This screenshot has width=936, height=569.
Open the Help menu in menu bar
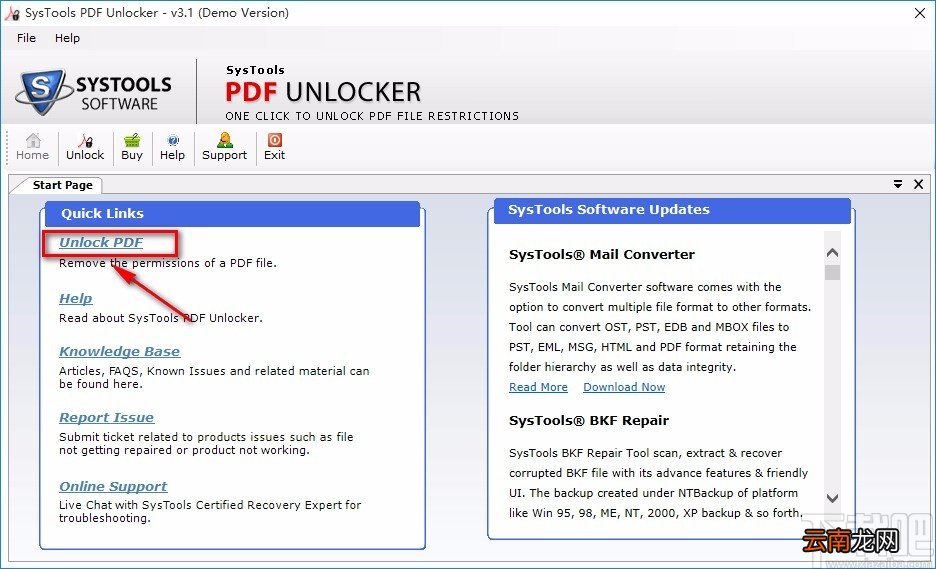67,38
